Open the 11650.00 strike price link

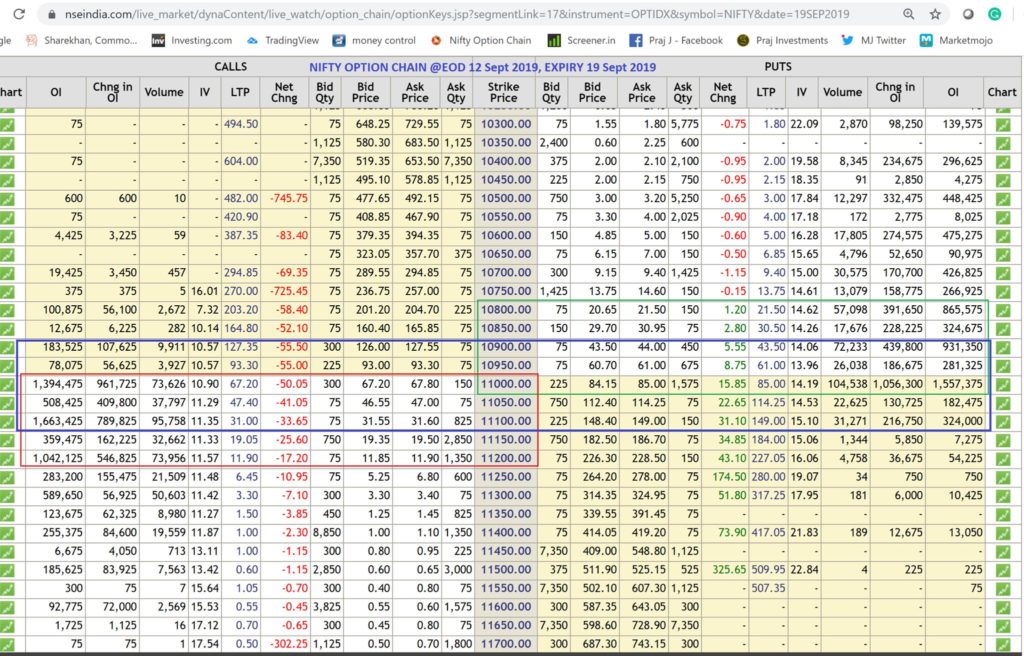click(506, 626)
